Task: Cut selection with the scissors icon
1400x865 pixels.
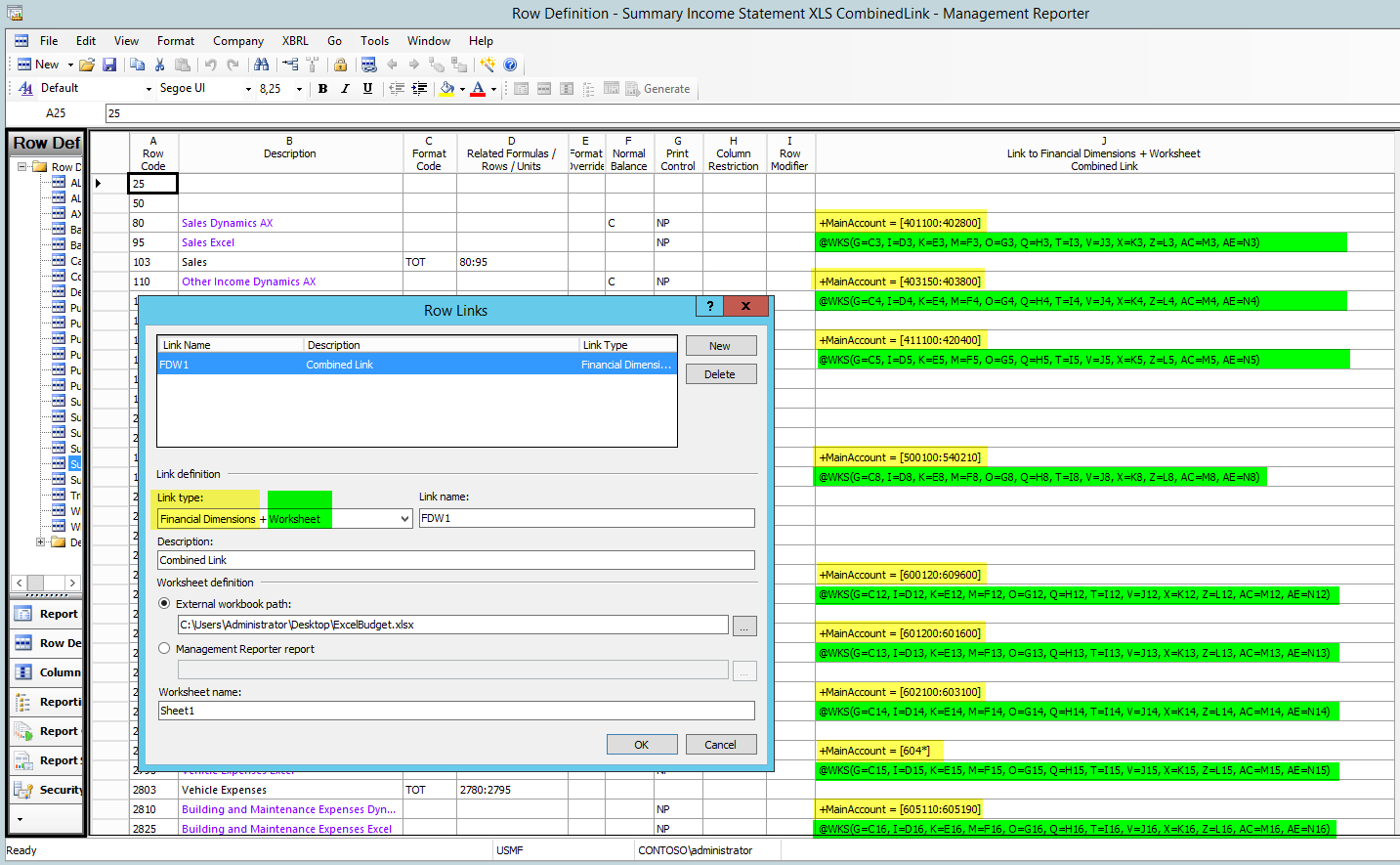Action: coord(159,65)
